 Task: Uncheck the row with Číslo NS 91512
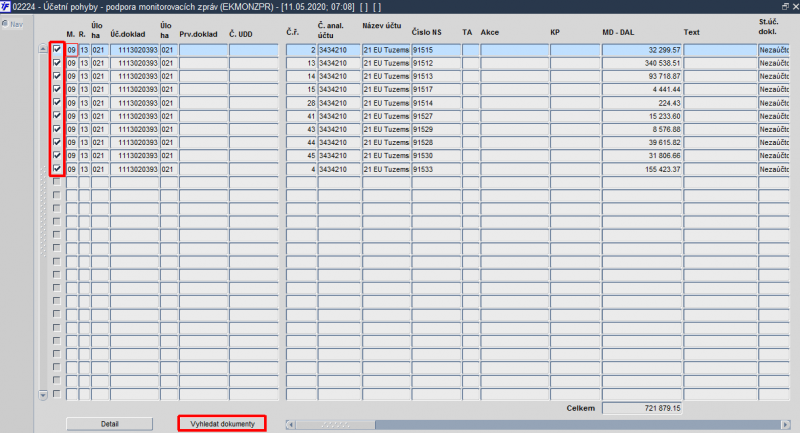57,63
